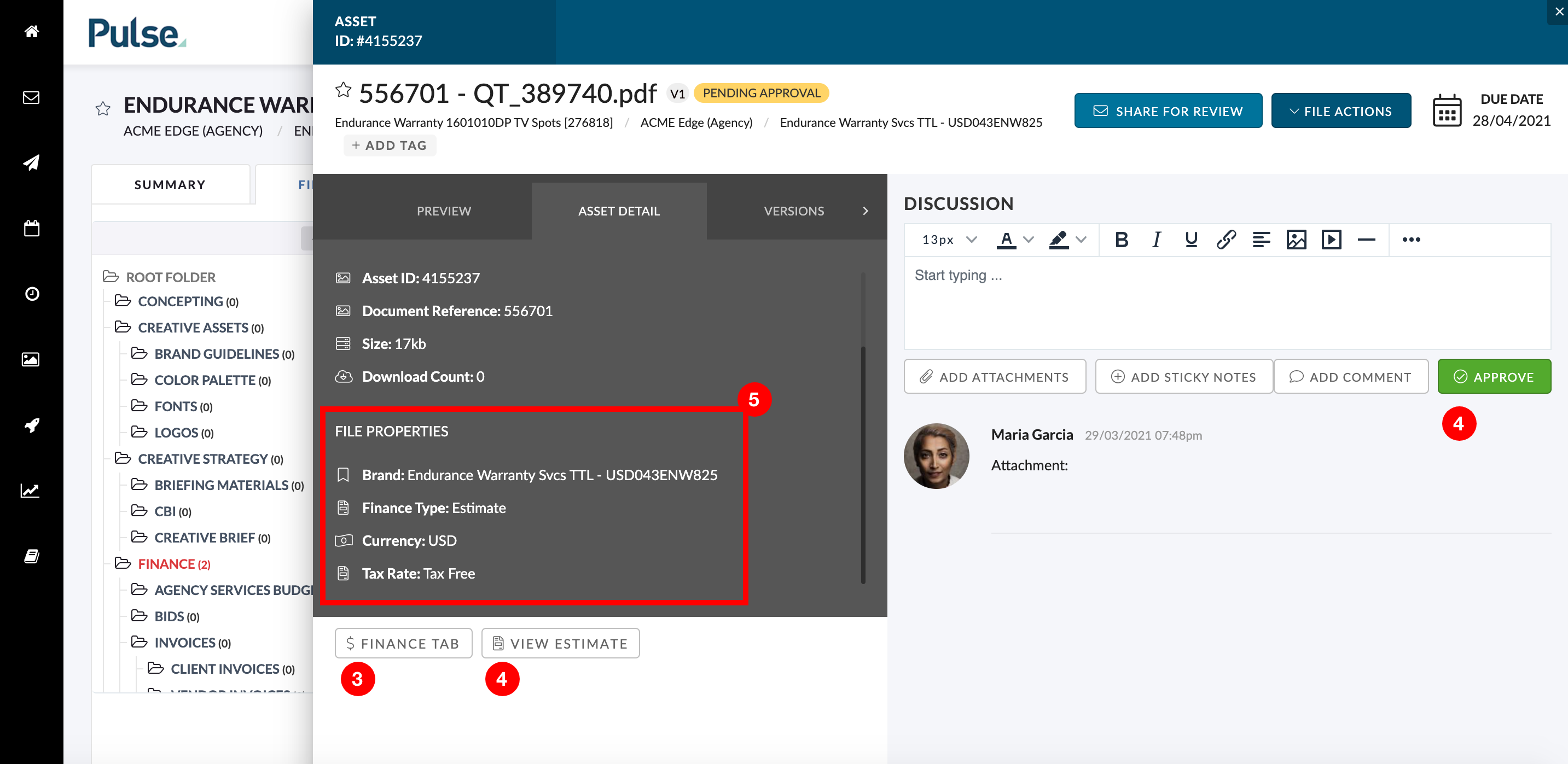Close the asset panel
Viewport: 1568px width, 764px height.
tap(1559, 11)
